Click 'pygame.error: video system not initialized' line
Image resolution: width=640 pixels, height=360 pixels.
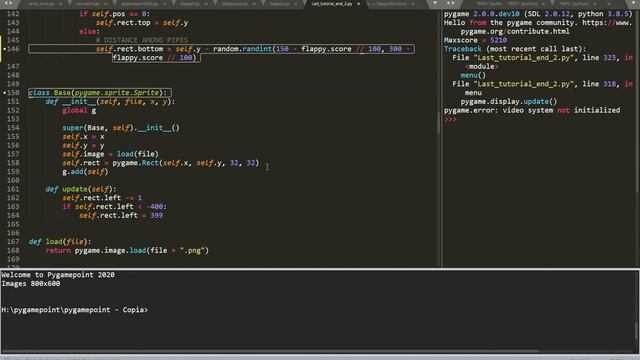pos(532,110)
